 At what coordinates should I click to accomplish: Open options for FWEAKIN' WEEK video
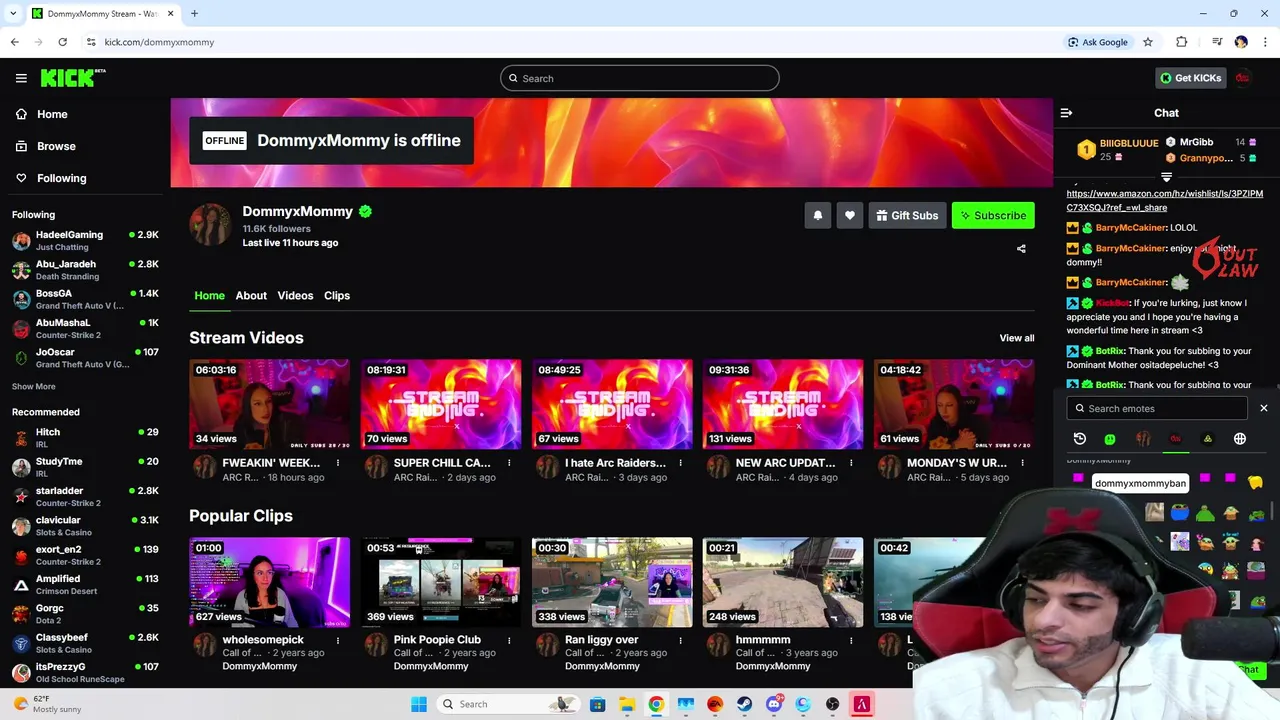(338, 463)
